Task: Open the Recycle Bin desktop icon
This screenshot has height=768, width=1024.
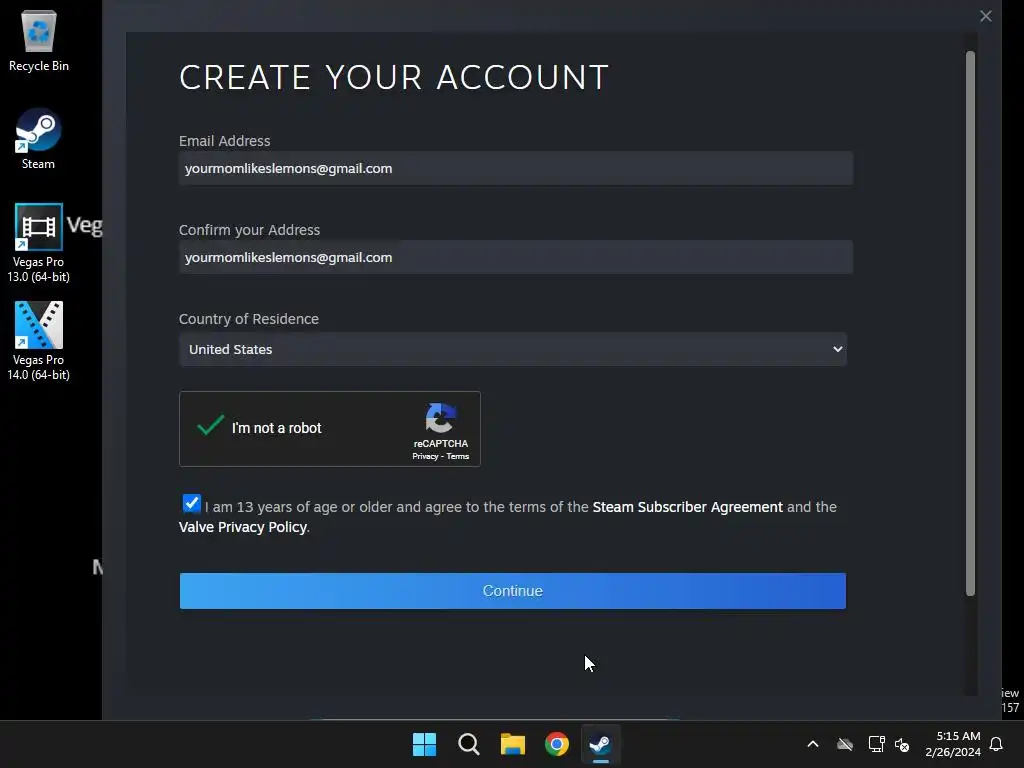Action: coord(39,40)
